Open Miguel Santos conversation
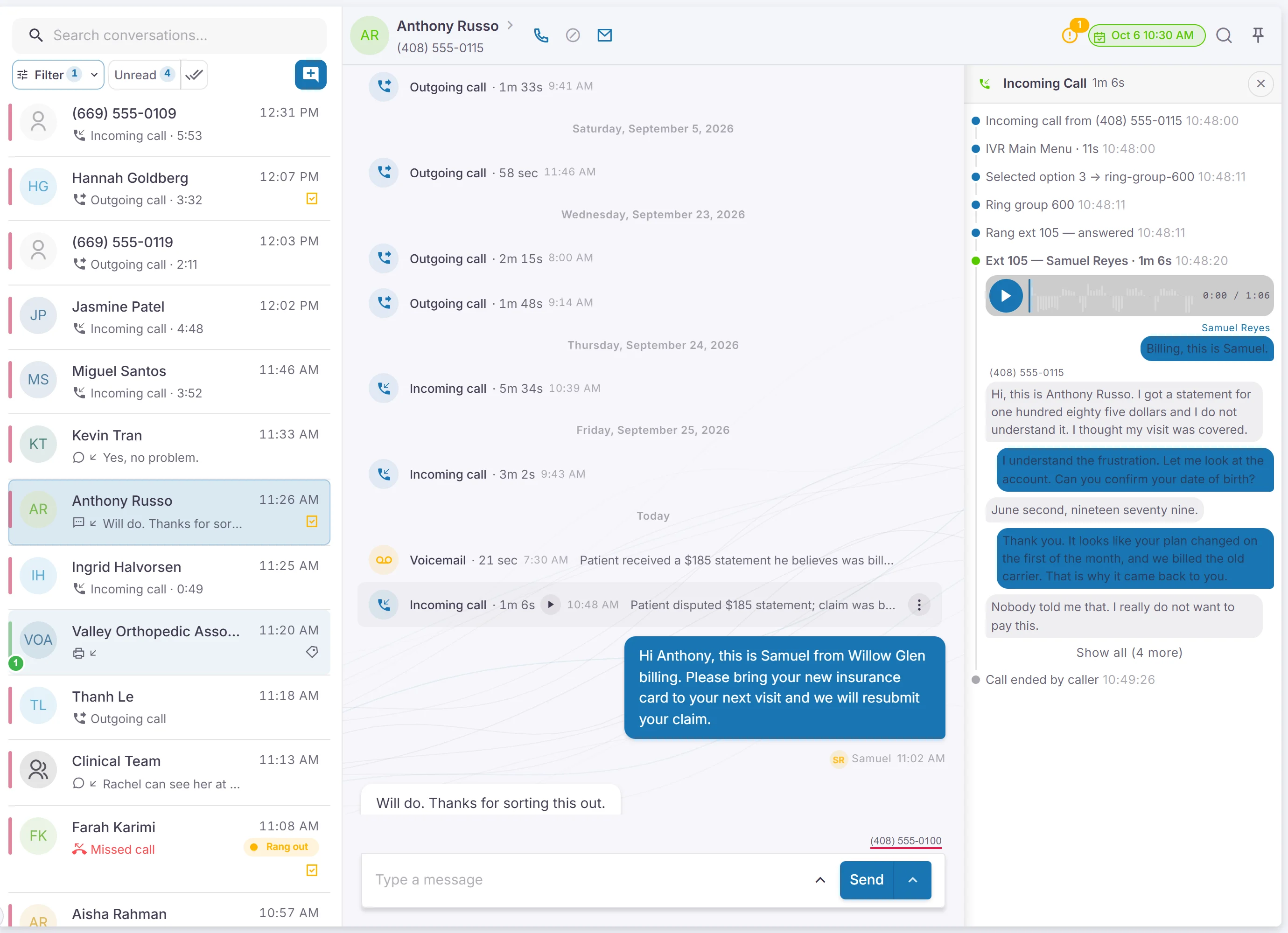Image resolution: width=1288 pixels, height=933 pixels. coord(169,382)
